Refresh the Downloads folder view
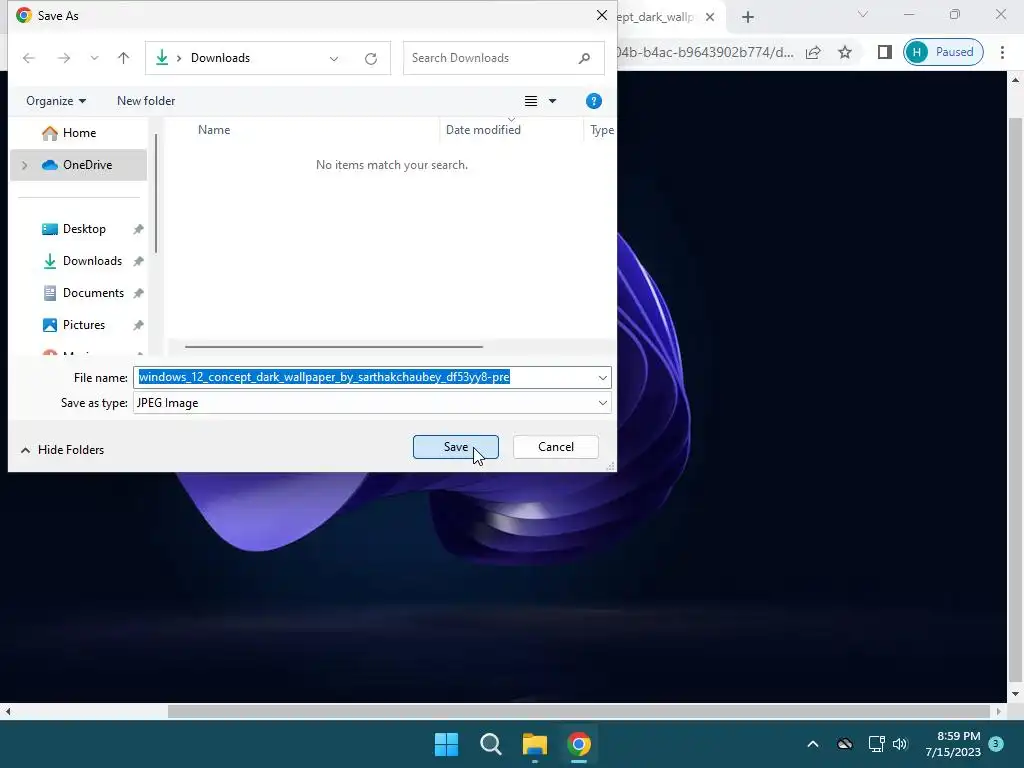1024x768 pixels. click(x=371, y=59)
